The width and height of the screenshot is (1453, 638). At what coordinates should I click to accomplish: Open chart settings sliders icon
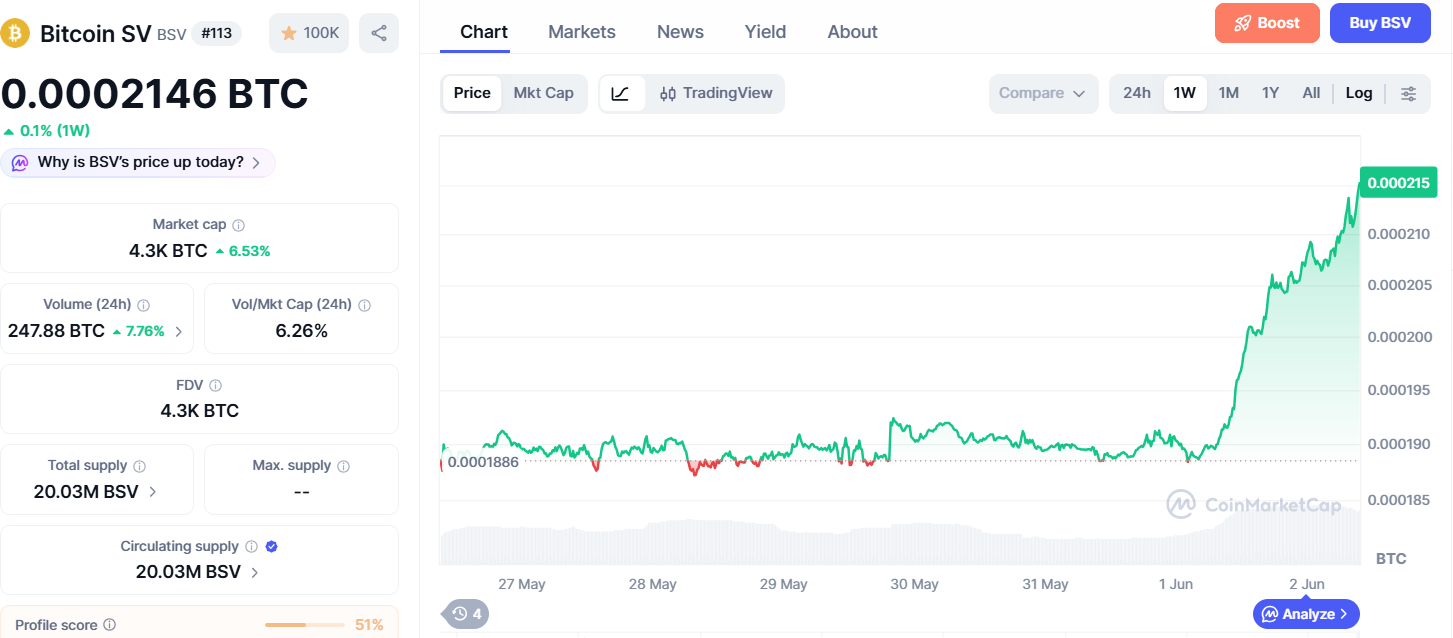(x=1408, y=93)
